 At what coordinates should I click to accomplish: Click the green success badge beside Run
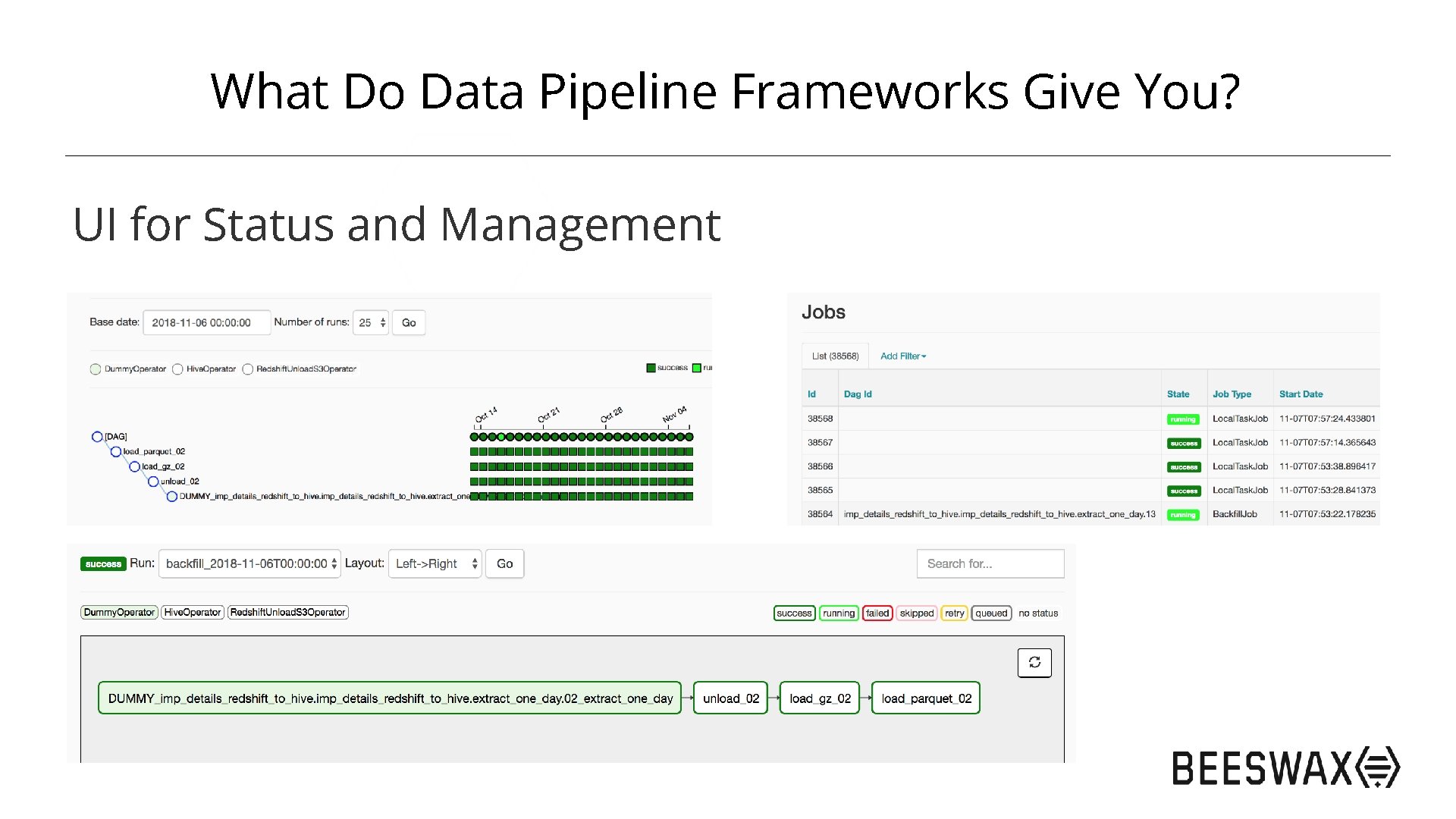pos(103,564)
